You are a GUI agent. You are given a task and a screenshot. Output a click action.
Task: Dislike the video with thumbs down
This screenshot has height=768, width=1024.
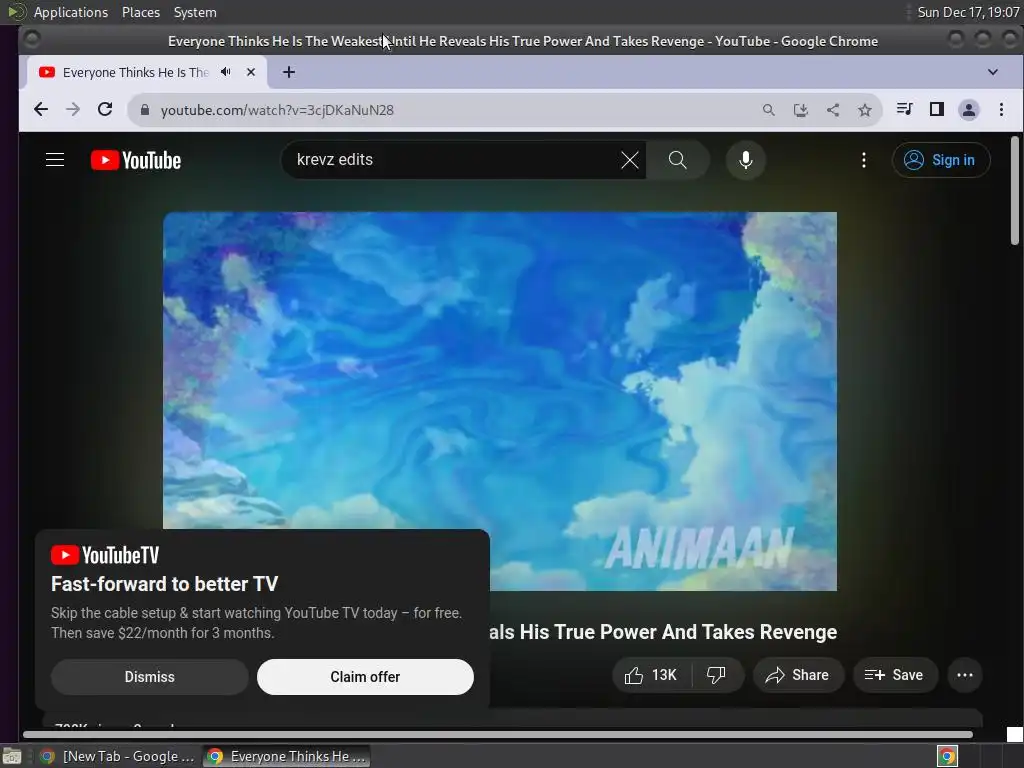[716, 675]
